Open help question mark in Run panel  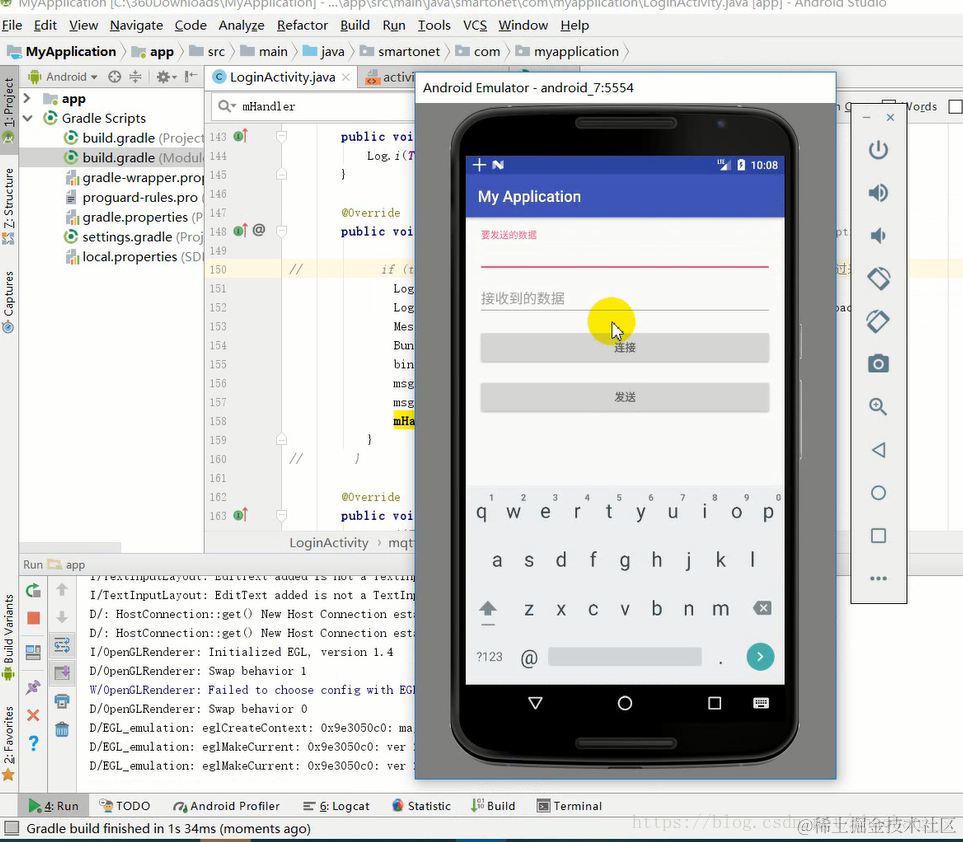coord(33,743)
